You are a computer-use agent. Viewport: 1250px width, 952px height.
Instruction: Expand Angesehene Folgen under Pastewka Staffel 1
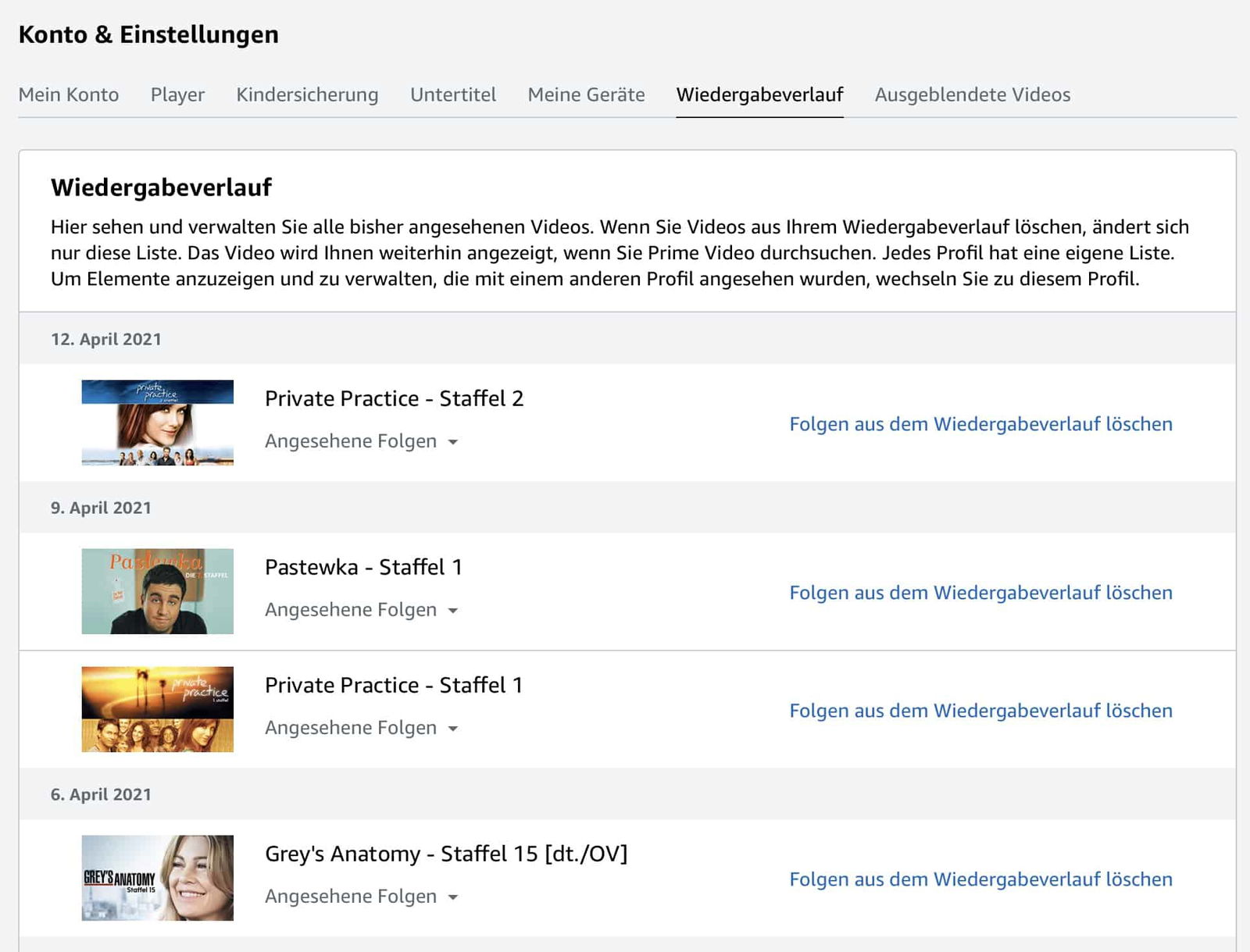pos(361,610)
